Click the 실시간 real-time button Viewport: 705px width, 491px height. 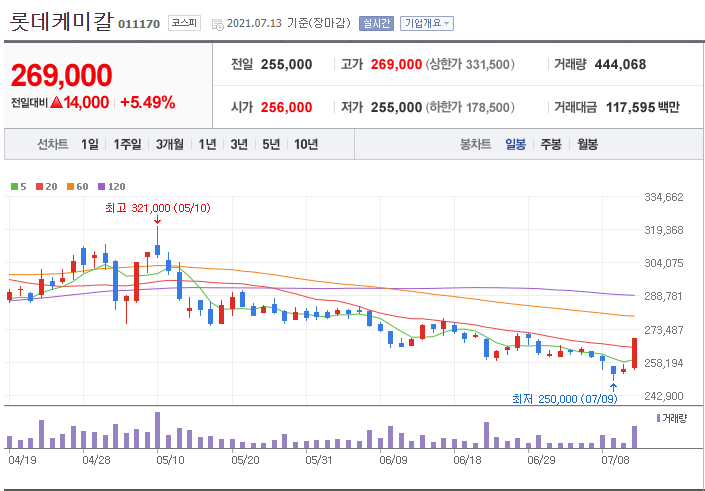376,24
